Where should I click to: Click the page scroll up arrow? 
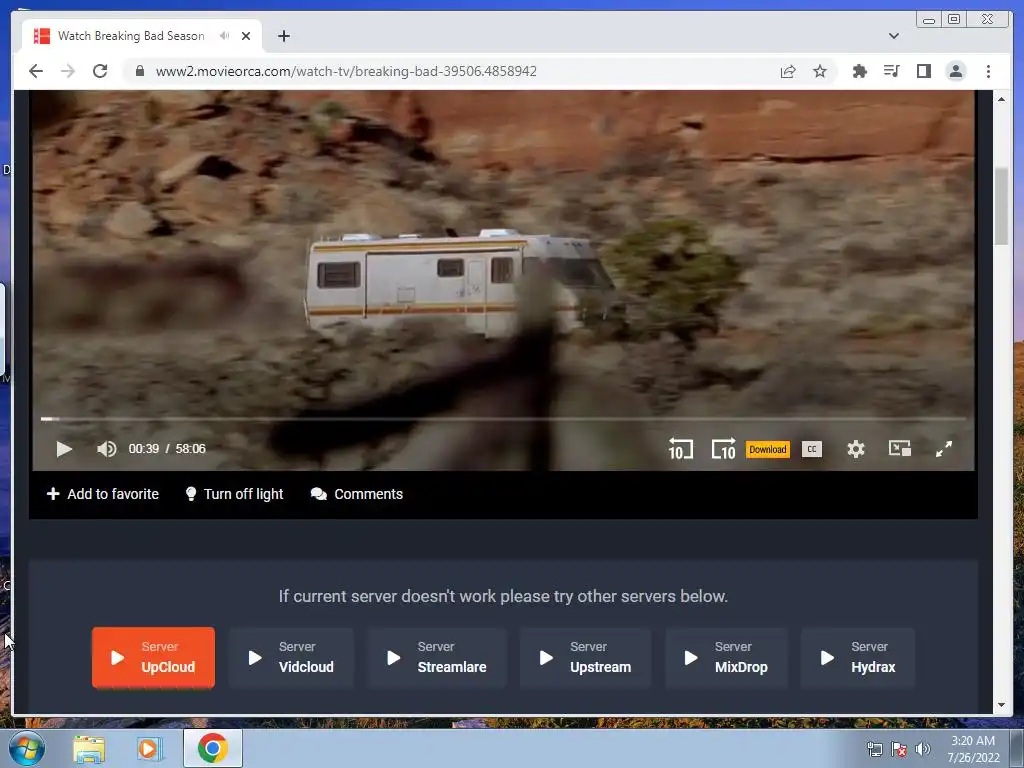tap(1001, 99)
